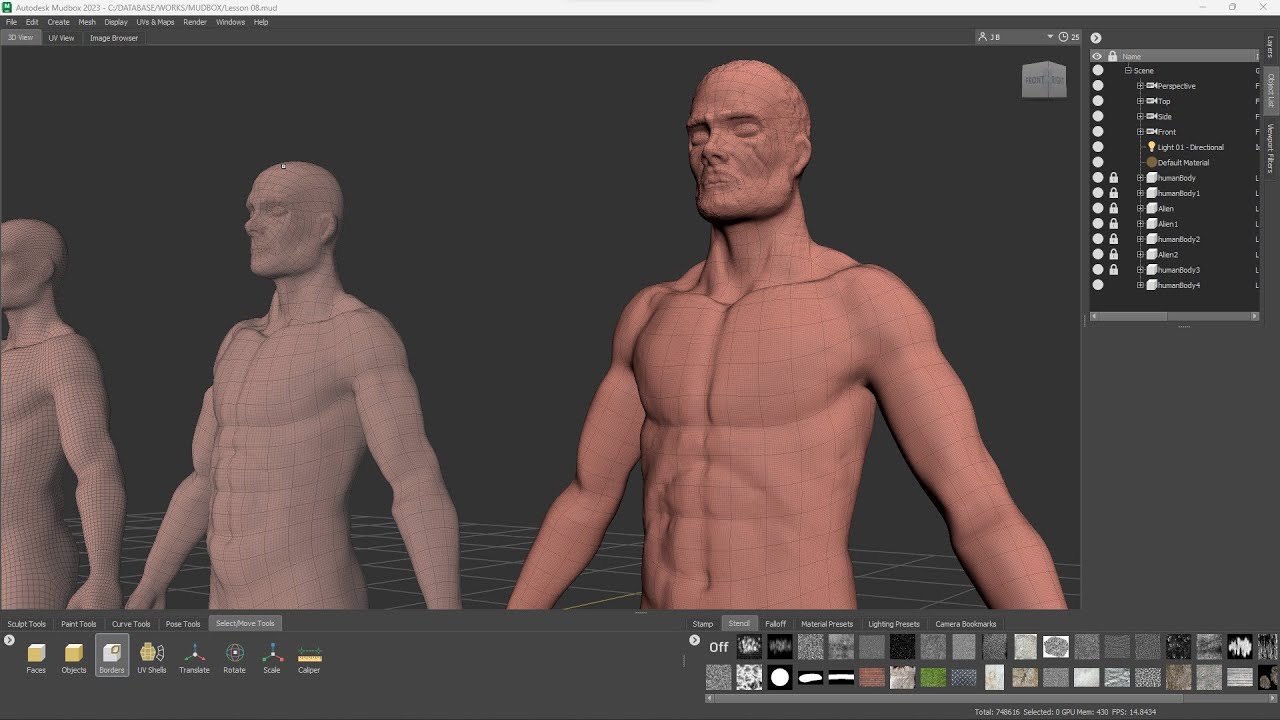Collapse the Scene tree node

tap(1128, 71)
